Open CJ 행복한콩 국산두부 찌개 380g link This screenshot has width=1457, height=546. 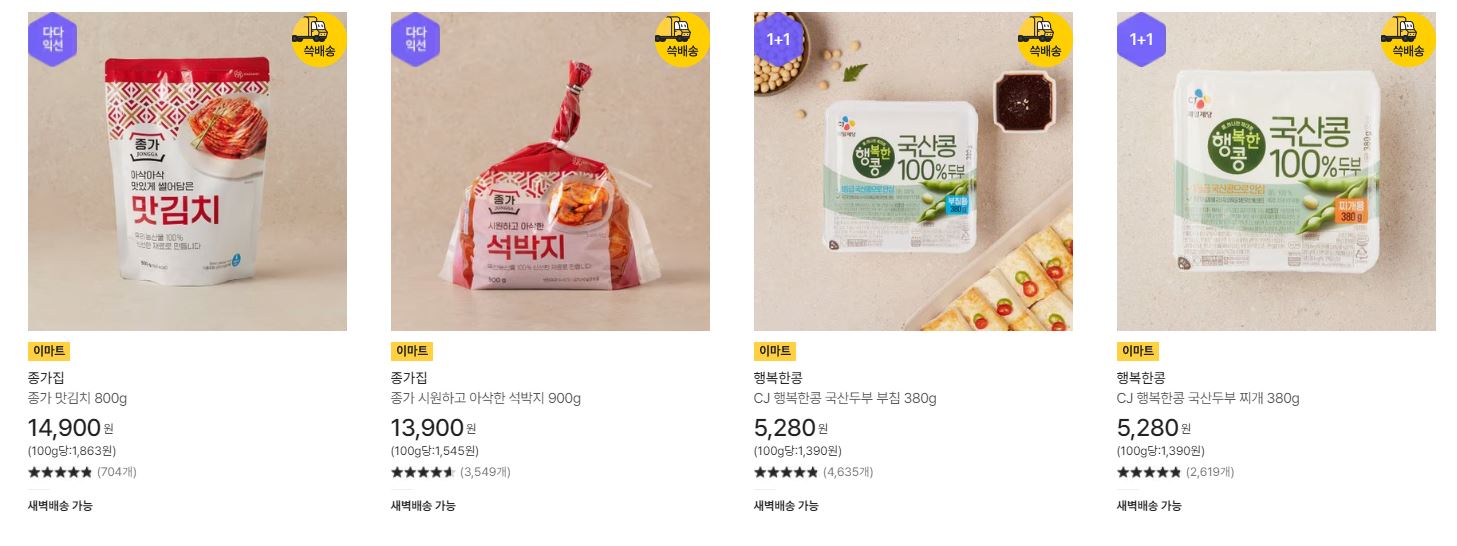(1208, 398)
